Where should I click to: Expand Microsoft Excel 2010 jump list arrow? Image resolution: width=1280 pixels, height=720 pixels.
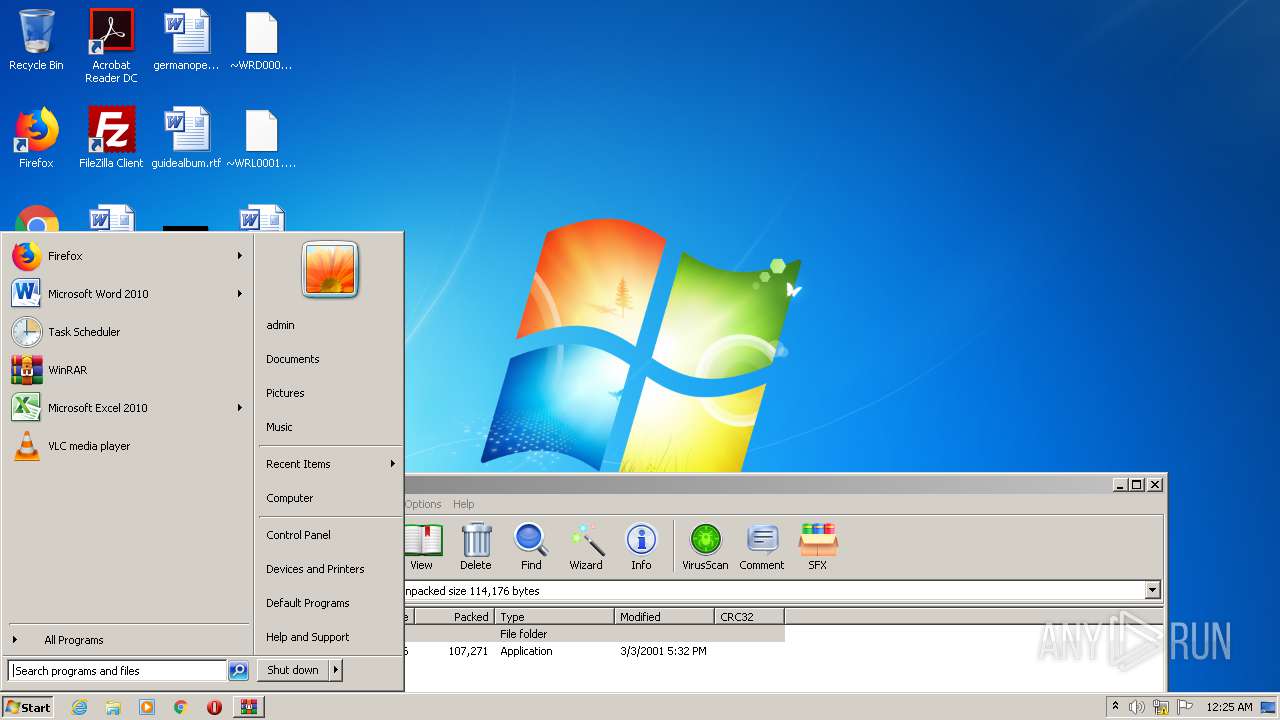[240, 408]
